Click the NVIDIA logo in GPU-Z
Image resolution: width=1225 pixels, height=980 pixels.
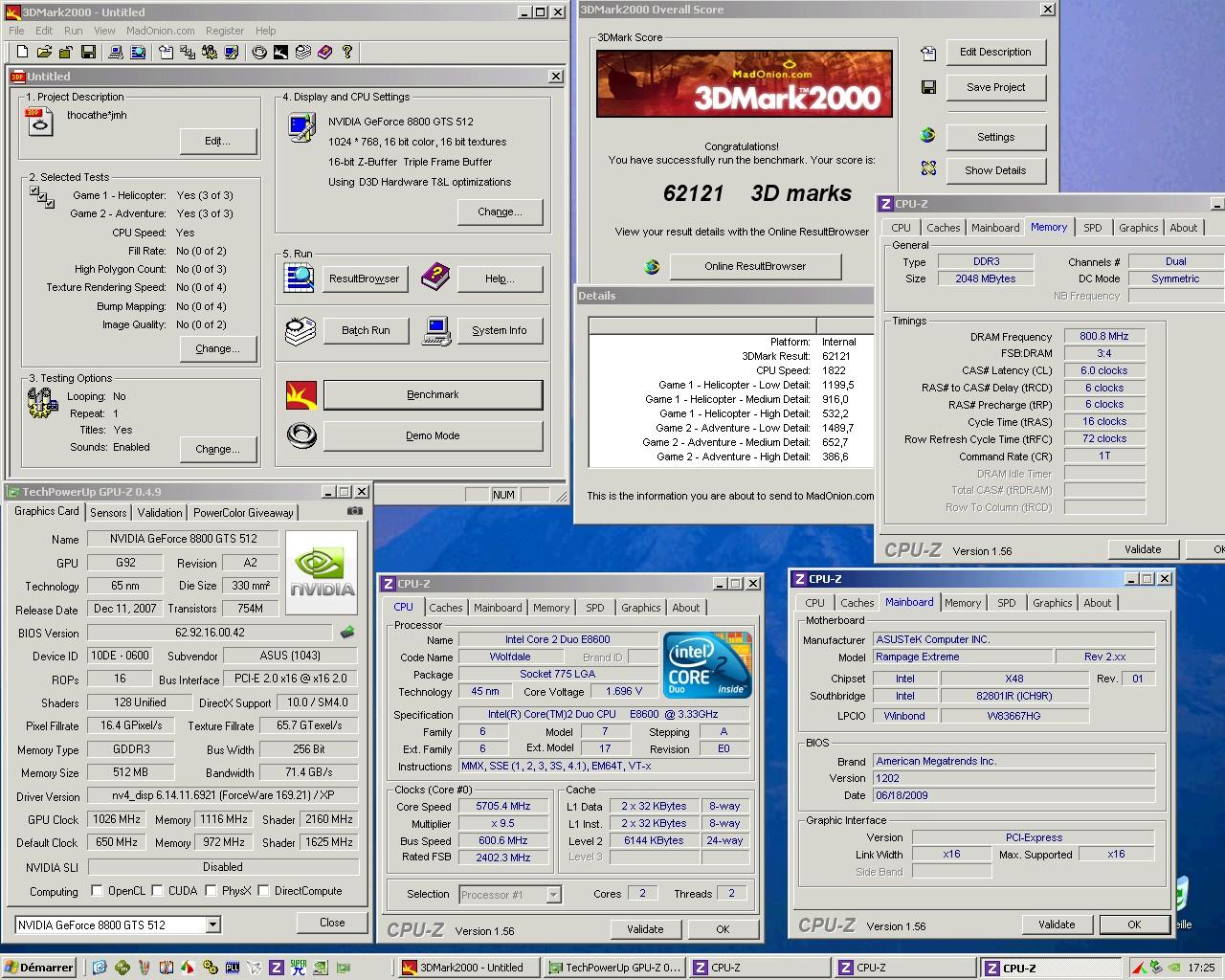pyautogui.click(x=322, y=571)
